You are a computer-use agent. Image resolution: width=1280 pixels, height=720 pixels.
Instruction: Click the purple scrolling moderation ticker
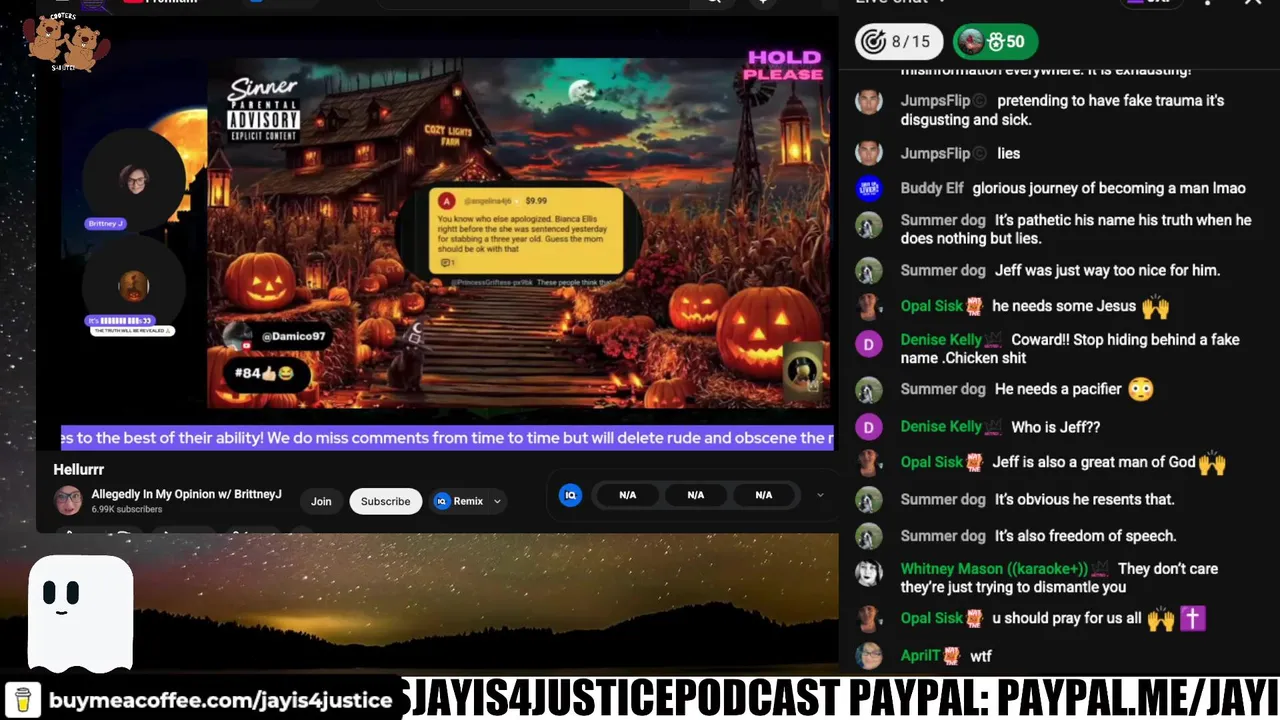coord(447,438)
